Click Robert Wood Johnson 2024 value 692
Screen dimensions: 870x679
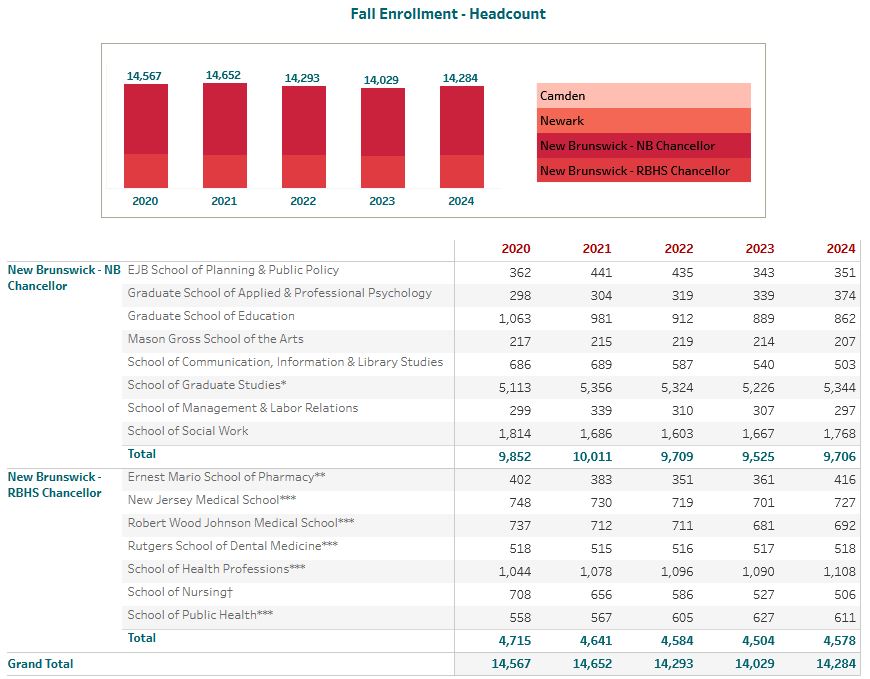845,526
